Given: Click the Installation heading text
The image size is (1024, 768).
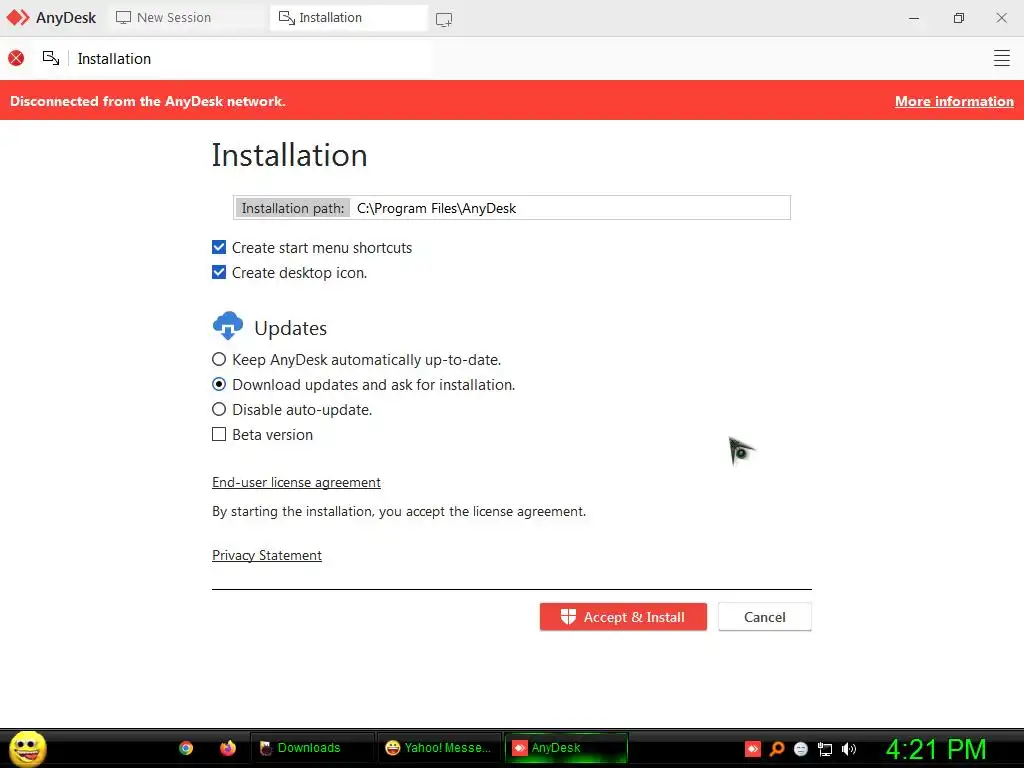Looking at the screenshot, I should click(x=289, y=155).
